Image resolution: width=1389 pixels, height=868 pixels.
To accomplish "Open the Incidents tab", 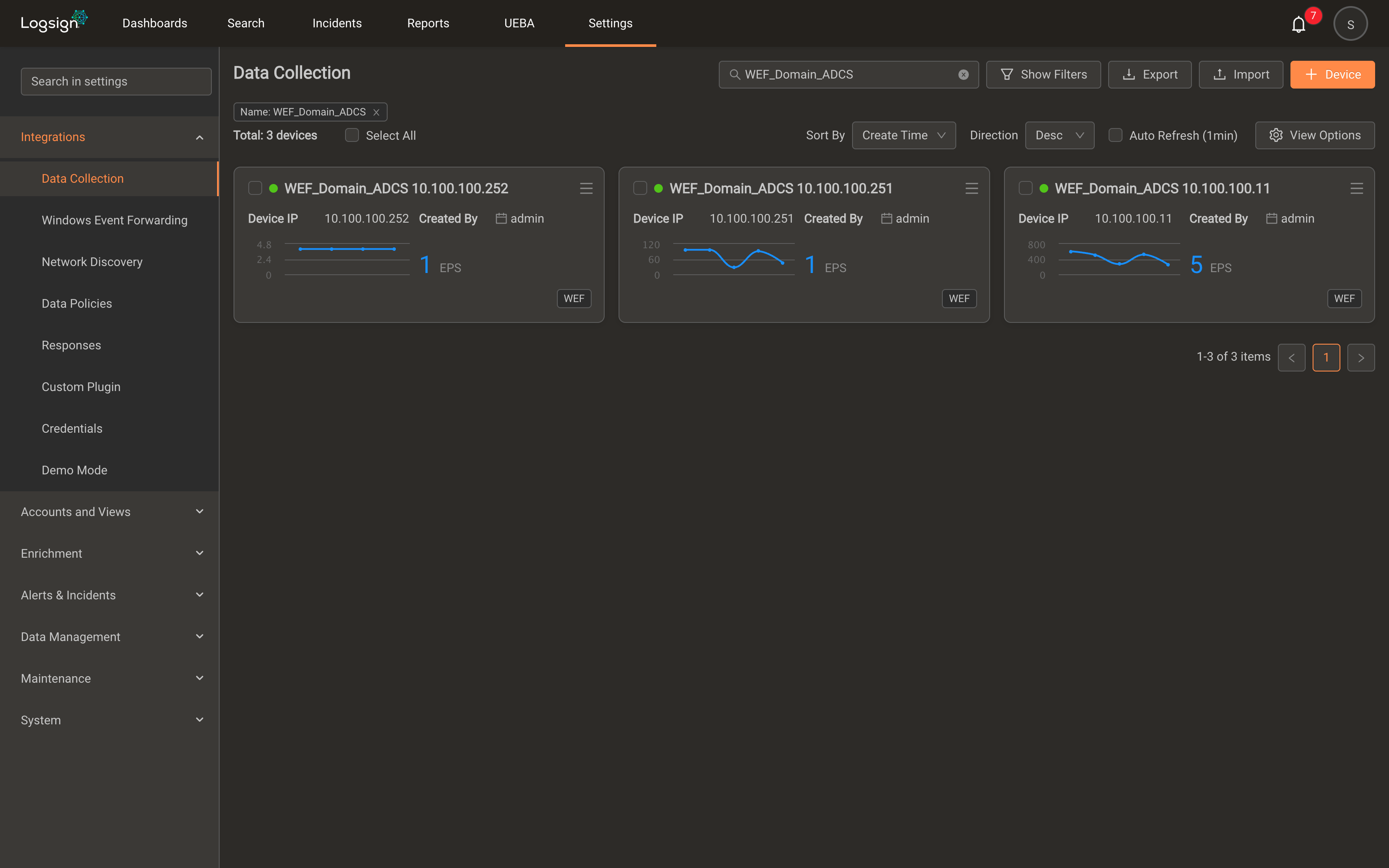I will point(337,23).
